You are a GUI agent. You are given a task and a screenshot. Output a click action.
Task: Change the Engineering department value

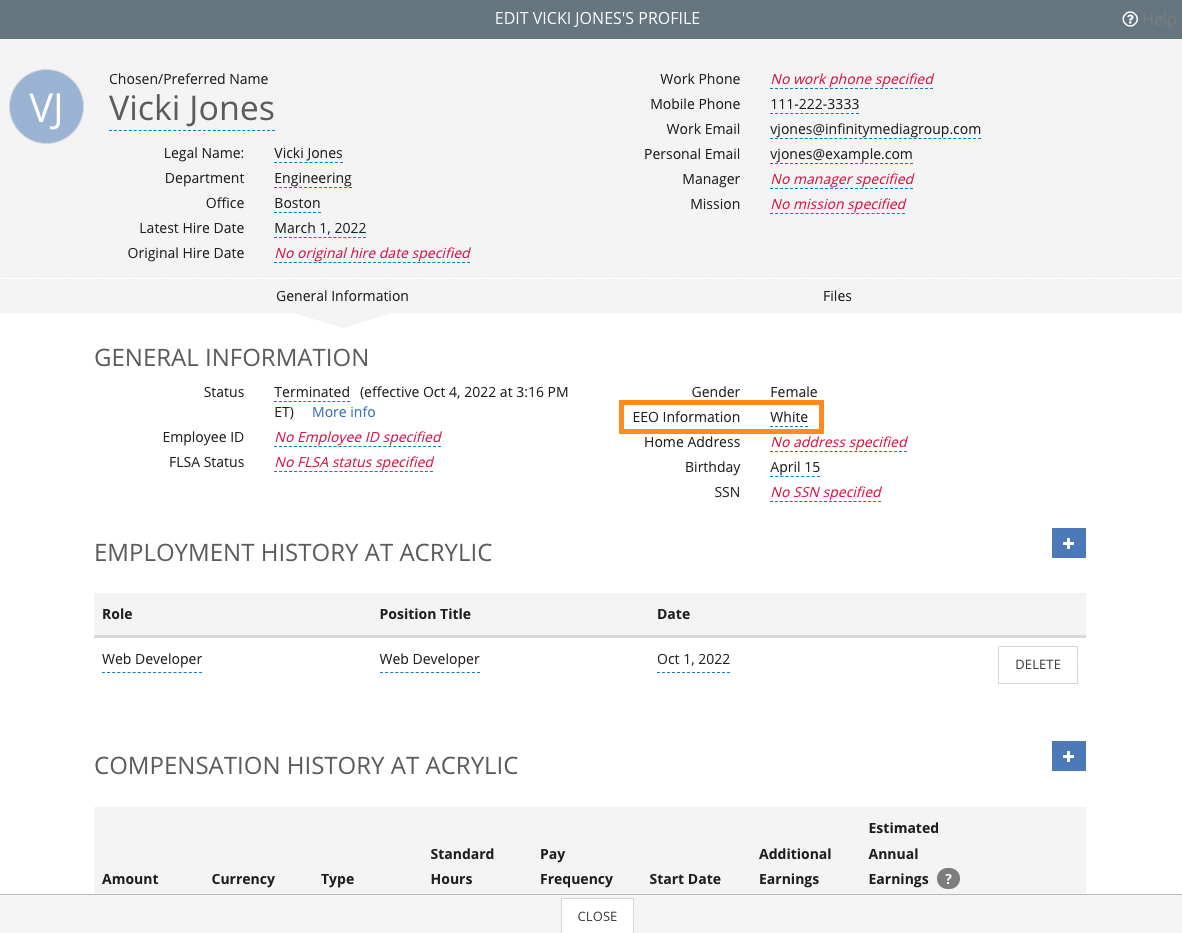click(x=313, y=179)
